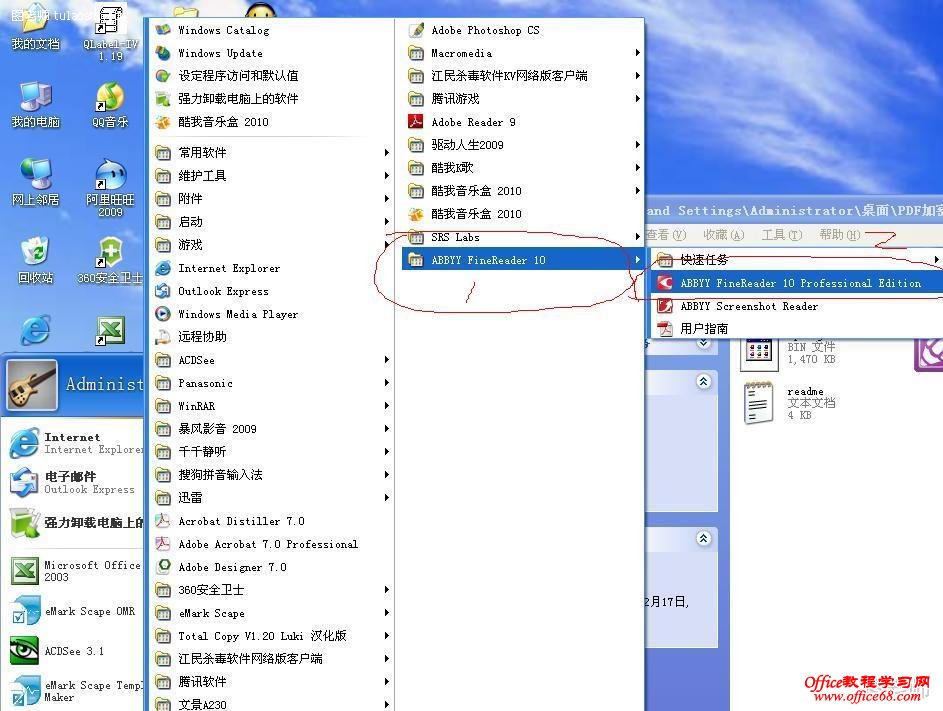This screenshot has width=943, height=711.
Task: Open 我的电脑 desktop icon
Action: 35,105
